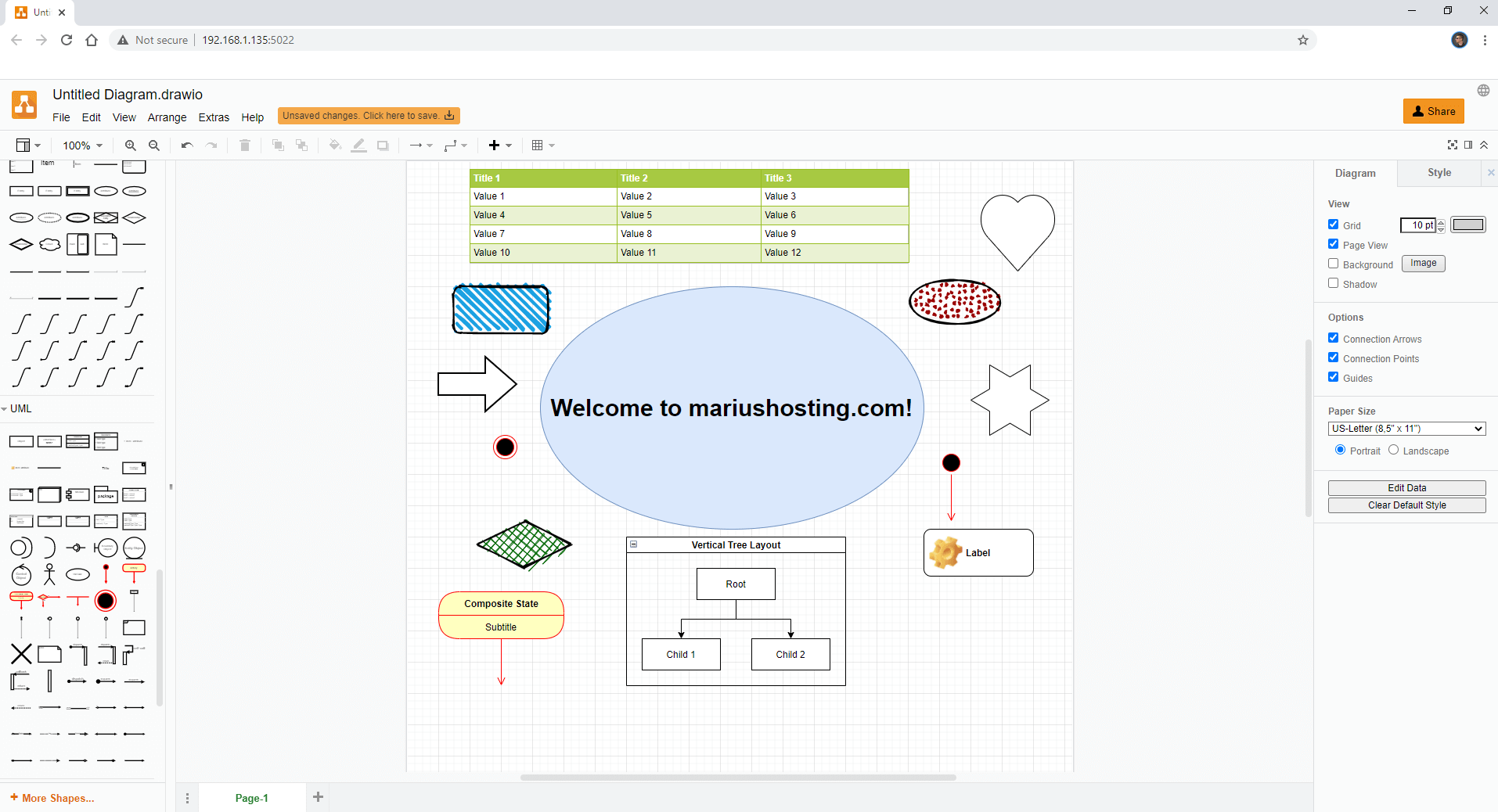
Task: Click the background Image button
Action: tap(1423, 264)
